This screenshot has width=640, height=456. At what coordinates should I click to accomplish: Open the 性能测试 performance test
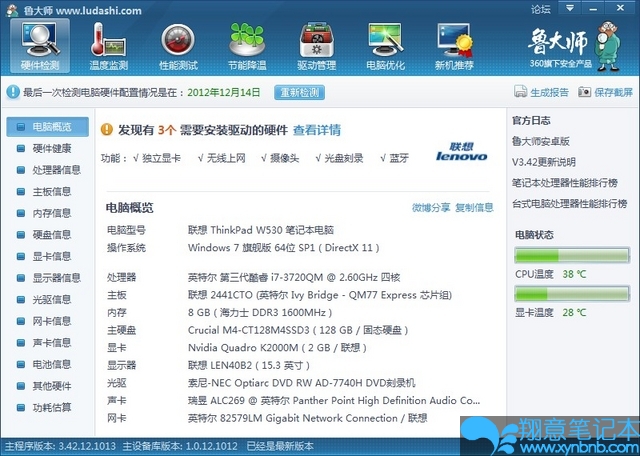point(178,46)
